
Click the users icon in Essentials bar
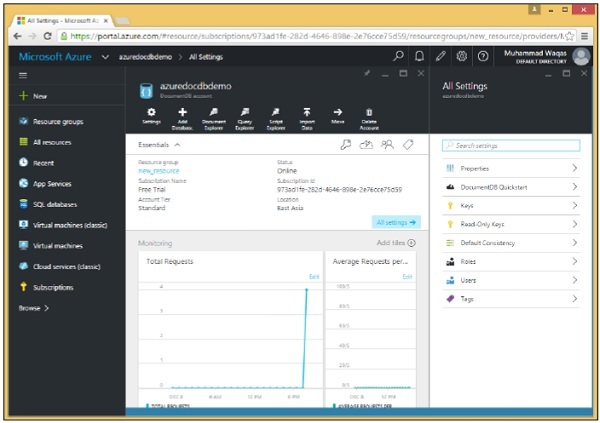(x=387, y=145)
